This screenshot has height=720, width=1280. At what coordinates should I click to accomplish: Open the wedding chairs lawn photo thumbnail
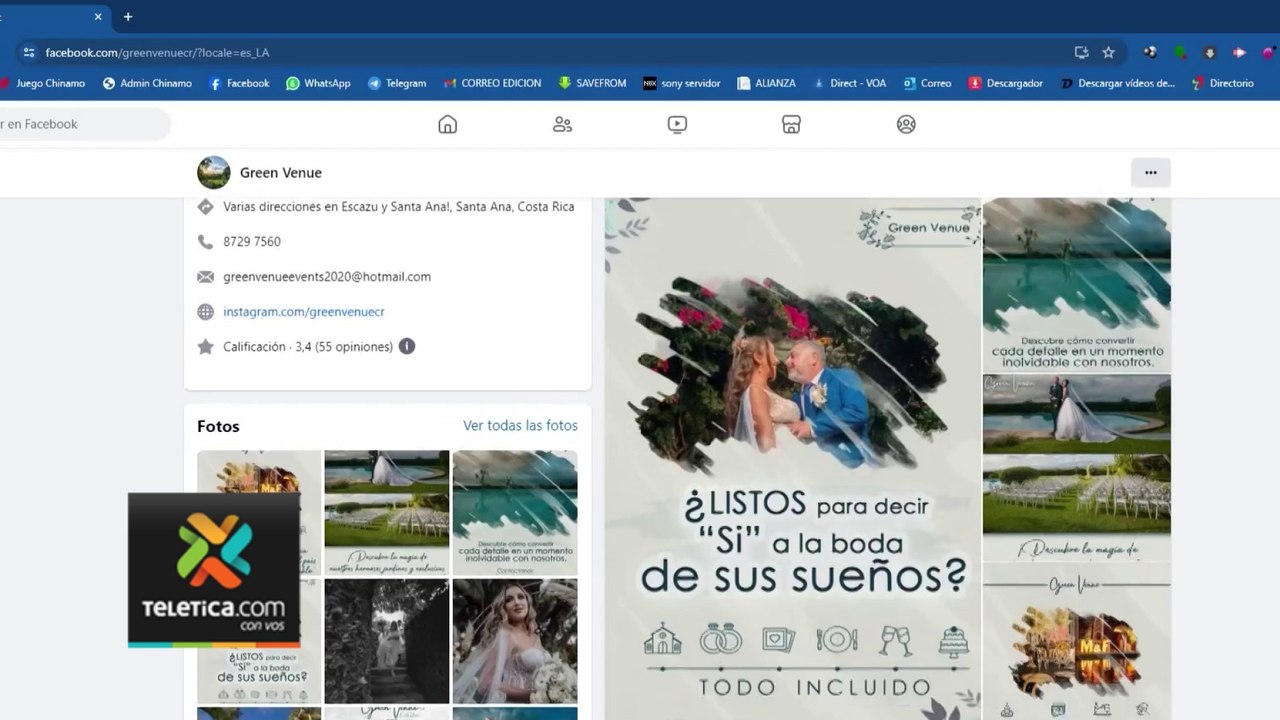(x=387, y=512)
